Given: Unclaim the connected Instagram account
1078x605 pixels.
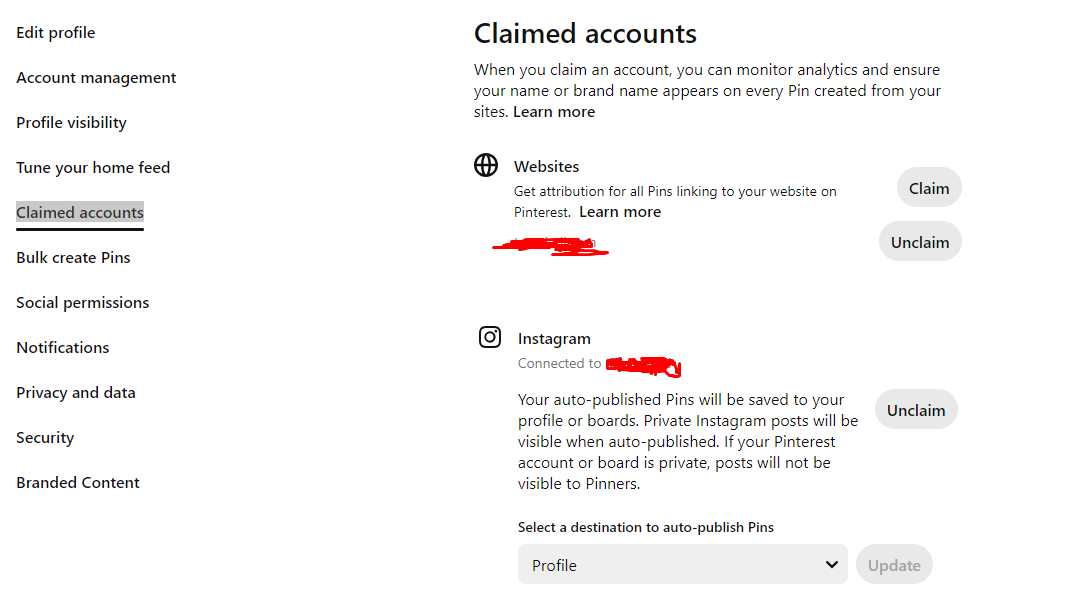Looking at the screenshot, I should pos(916,410).
